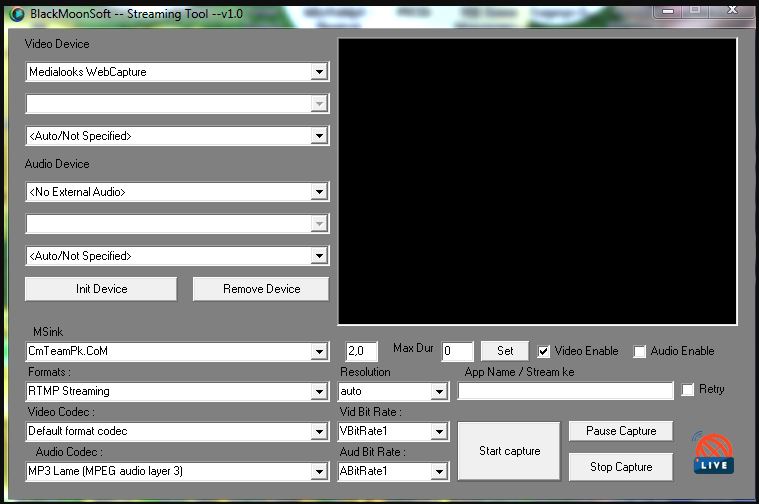Viewport: 759px width, 504px height.
Task: Close the Streaming Tool window
Action: 732,10
